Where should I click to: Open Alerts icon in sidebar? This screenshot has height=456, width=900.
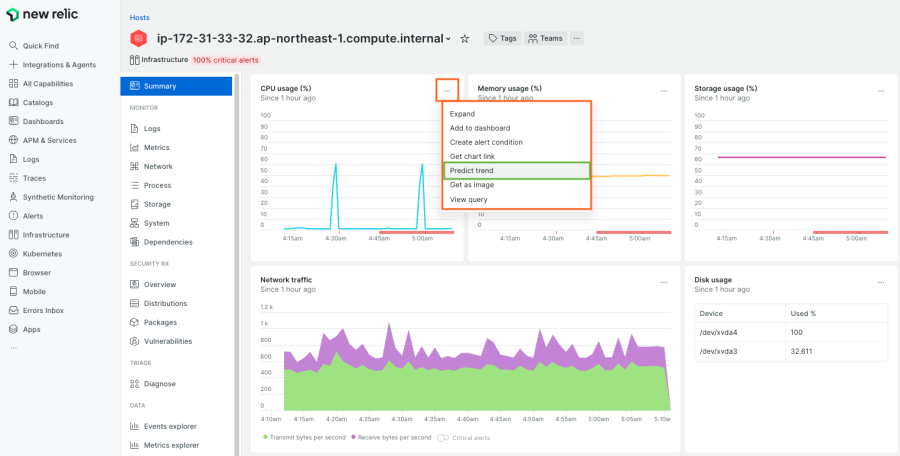pyautogui.click(x=13, y=216)
